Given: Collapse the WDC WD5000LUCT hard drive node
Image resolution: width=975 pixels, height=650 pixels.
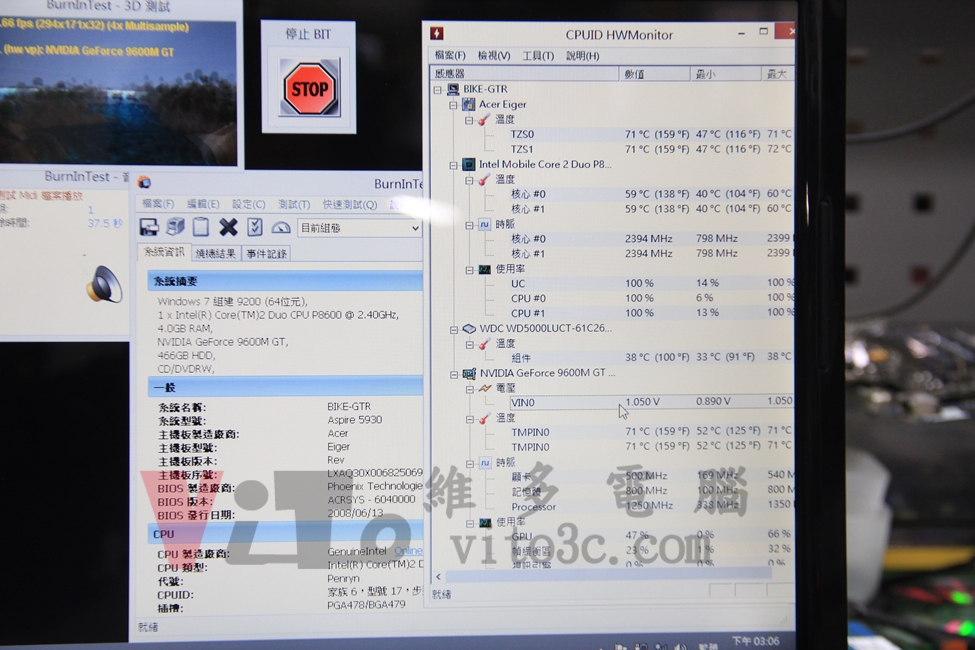Looking at the screenshot, I should pyautogui.click(x=454, y=330).
